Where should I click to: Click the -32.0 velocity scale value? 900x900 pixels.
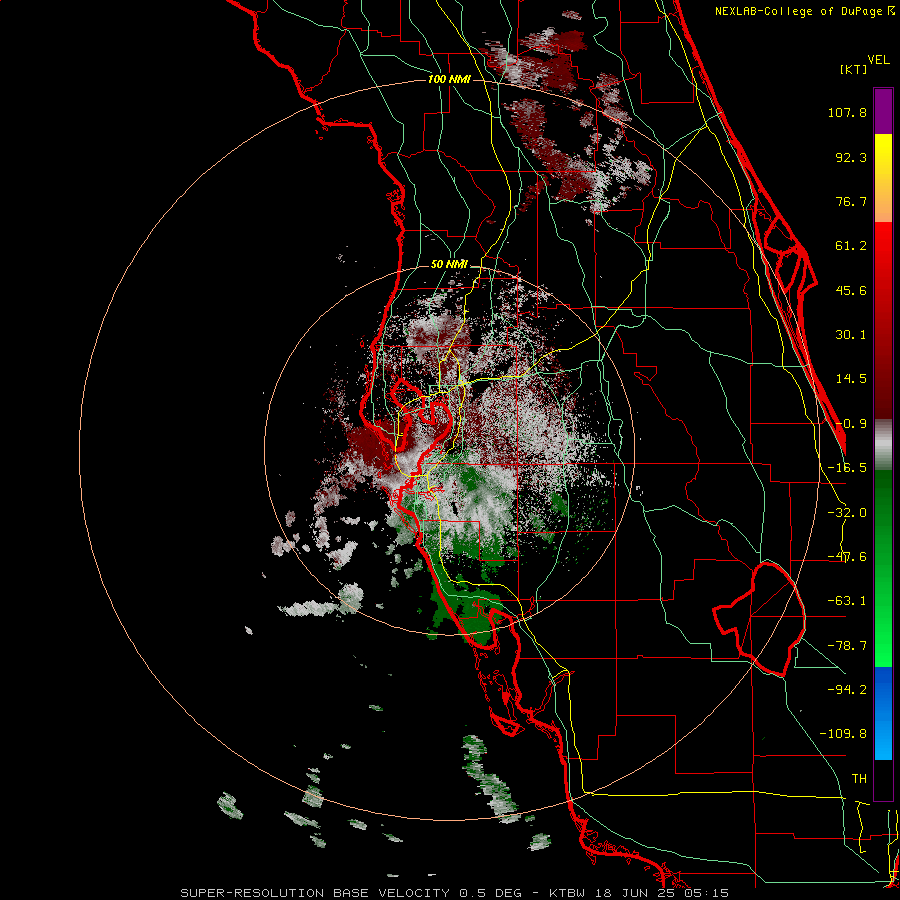[847, 513]
